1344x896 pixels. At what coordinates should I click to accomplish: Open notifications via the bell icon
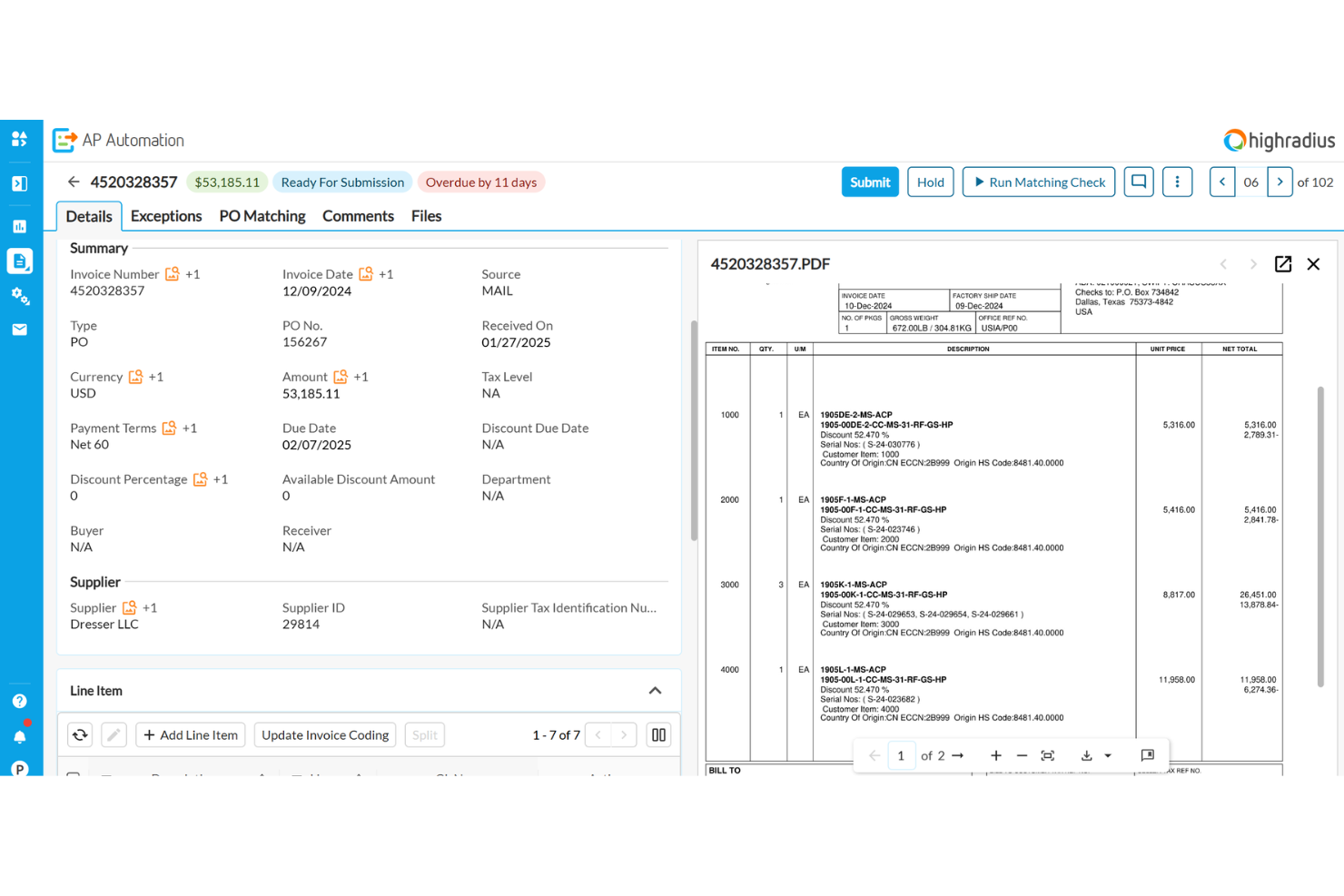[20, 736]
